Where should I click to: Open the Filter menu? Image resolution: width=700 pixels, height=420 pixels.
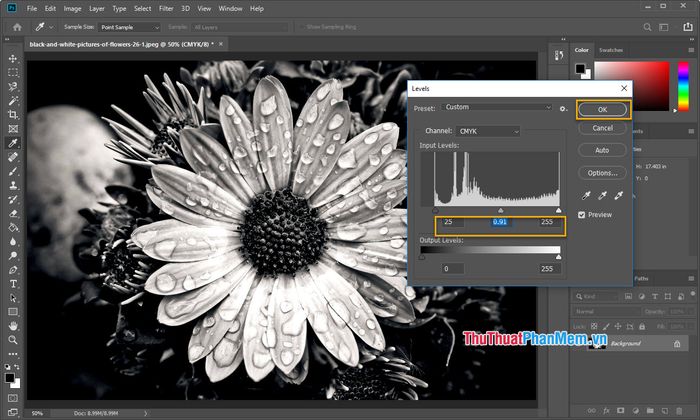pyautogui.click(x=166, y=8)
